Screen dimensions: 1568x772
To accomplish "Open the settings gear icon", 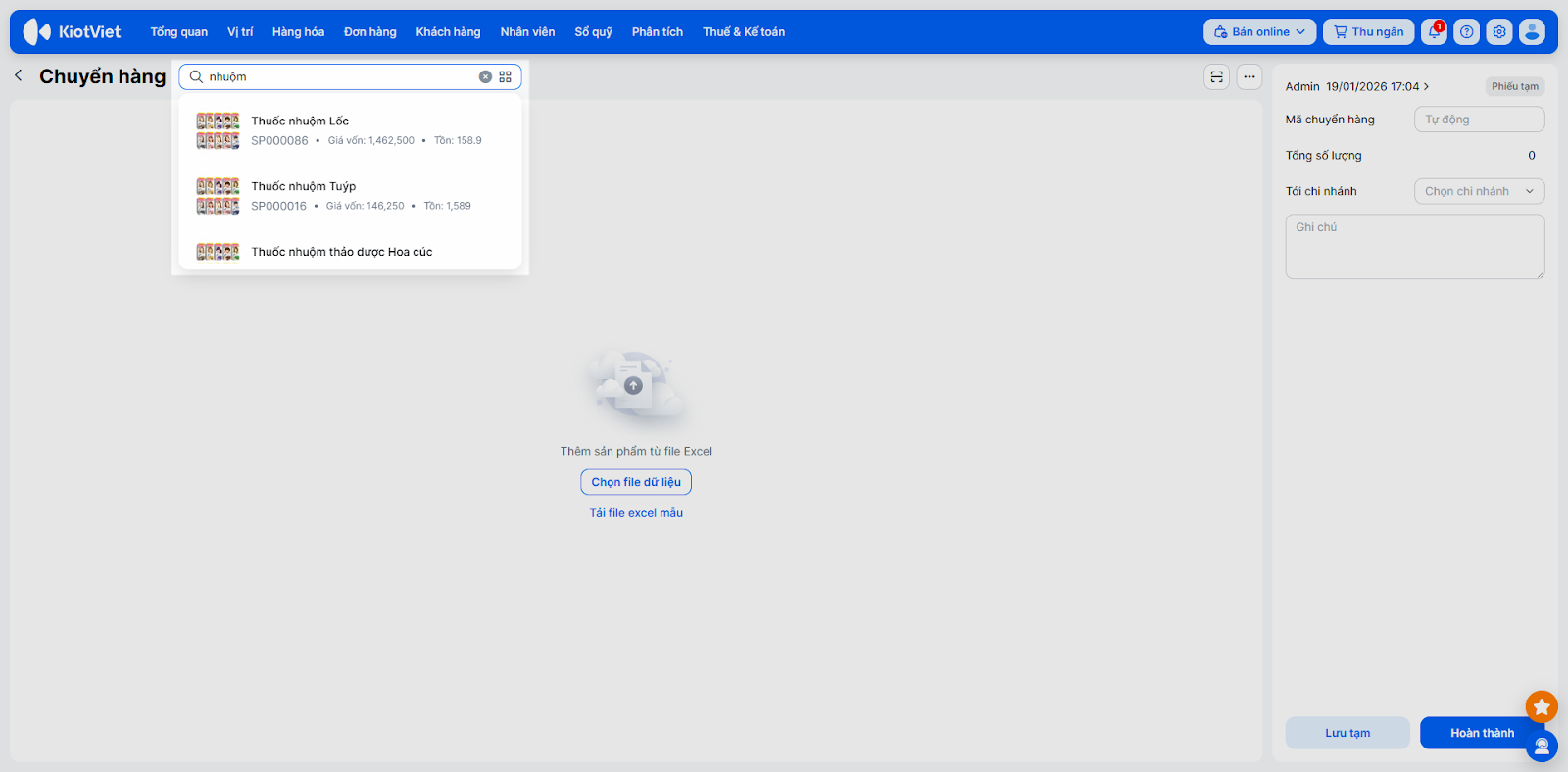I will tap(1499, 31).
